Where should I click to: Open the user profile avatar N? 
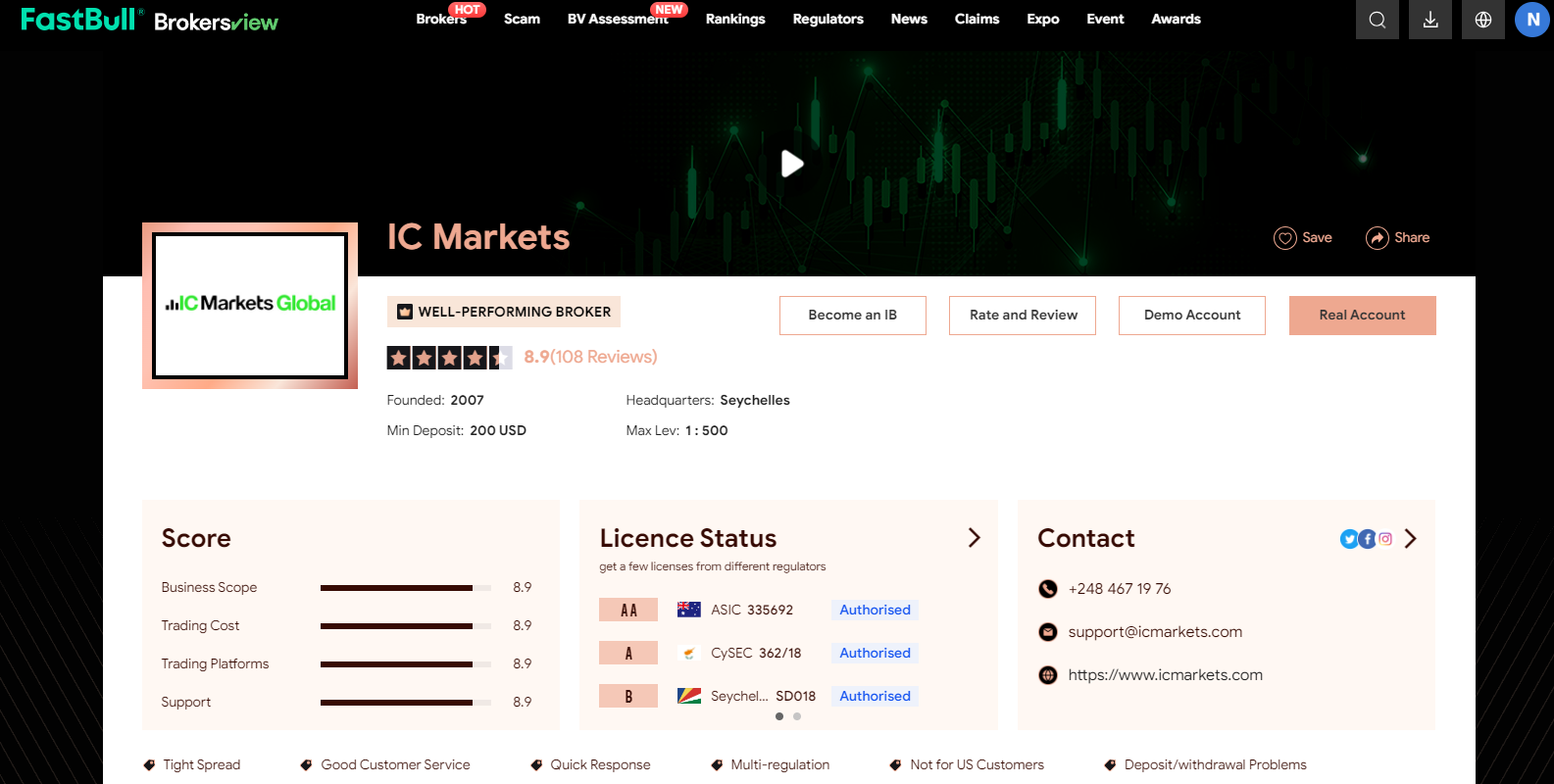[x=1532, y=20]
